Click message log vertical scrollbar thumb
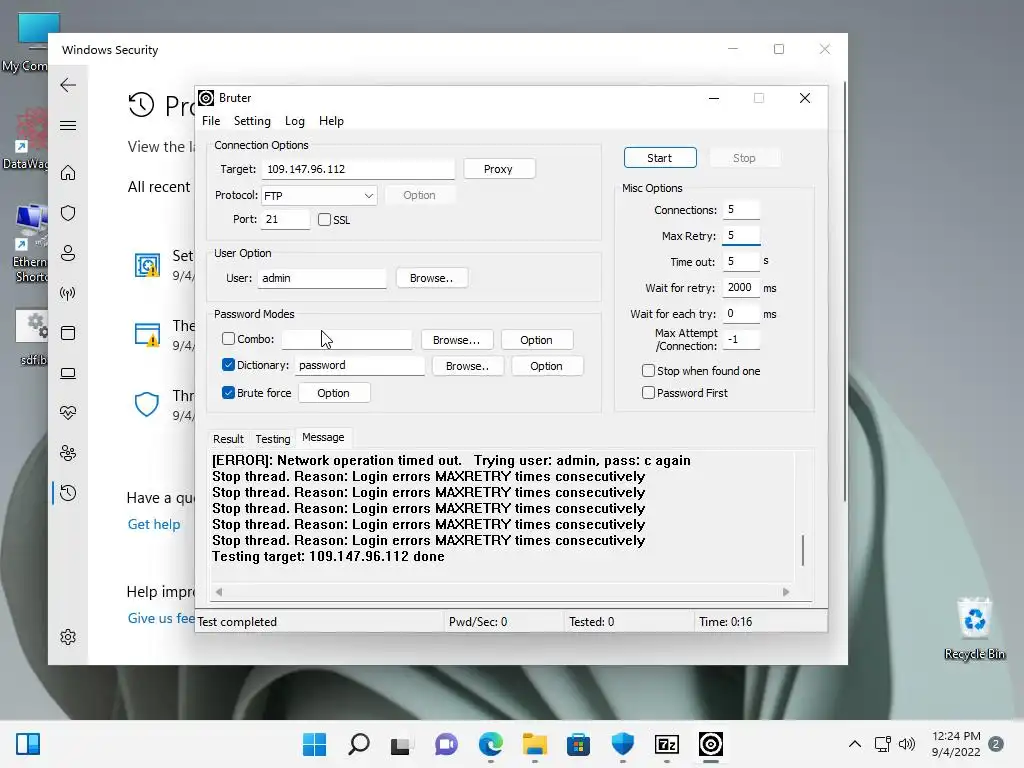The width and height of the screenshot is (1024, 768). click(x=803, y=550)
